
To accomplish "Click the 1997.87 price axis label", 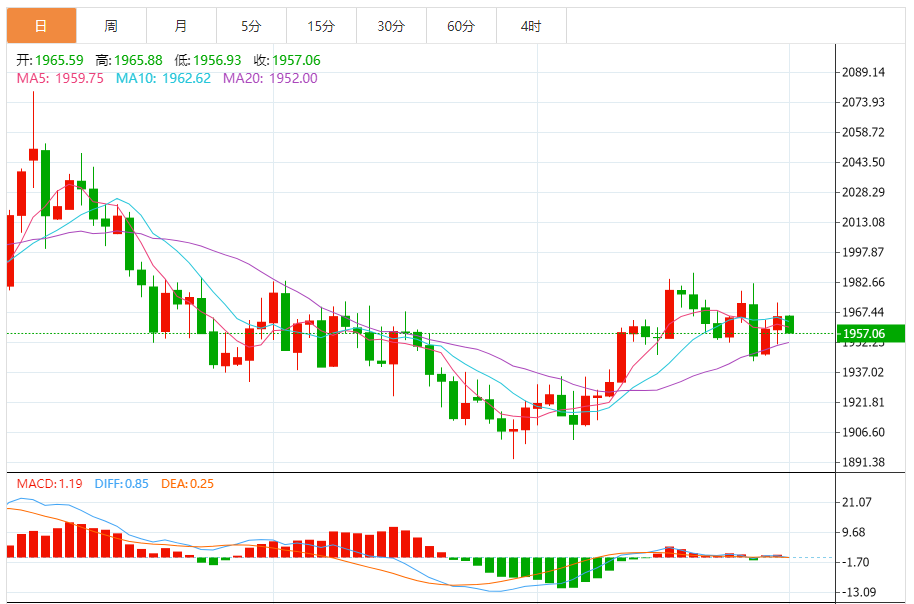I will [863, 252].
